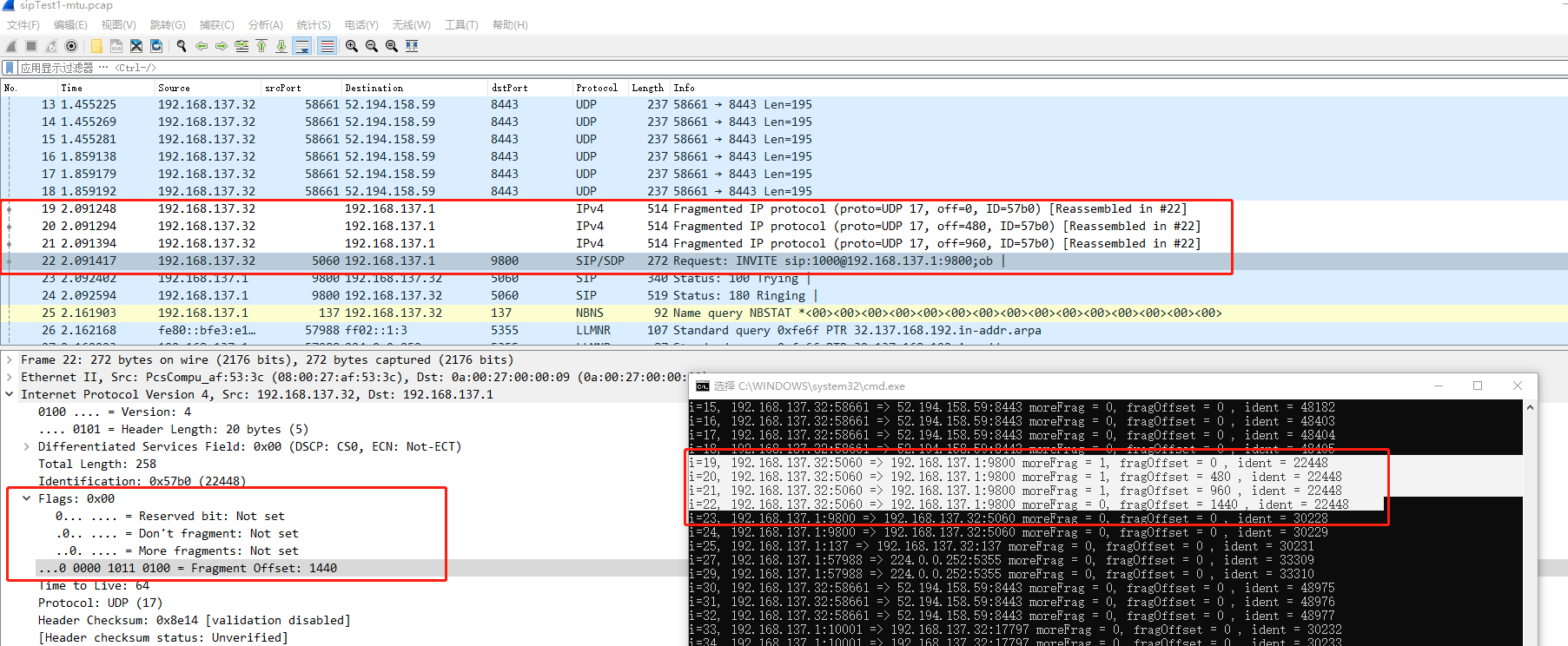The height and width of the screenshot is (646, 1568).
Task: Expand the Ethernet II tree node
Action: point(10,377)
